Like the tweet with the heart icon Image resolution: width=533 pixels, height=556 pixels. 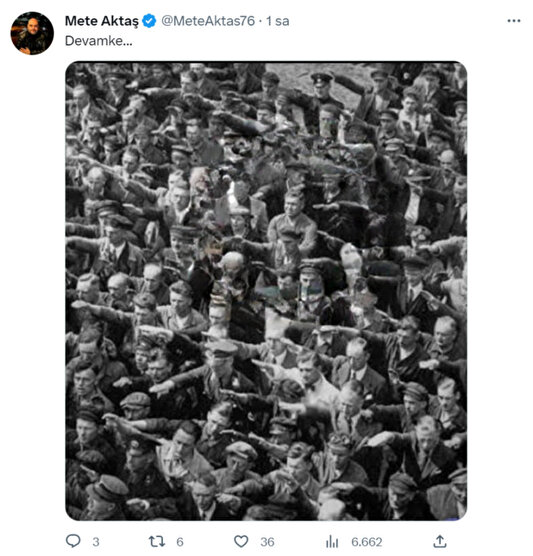pyautogui.click(x=241, y=541)
